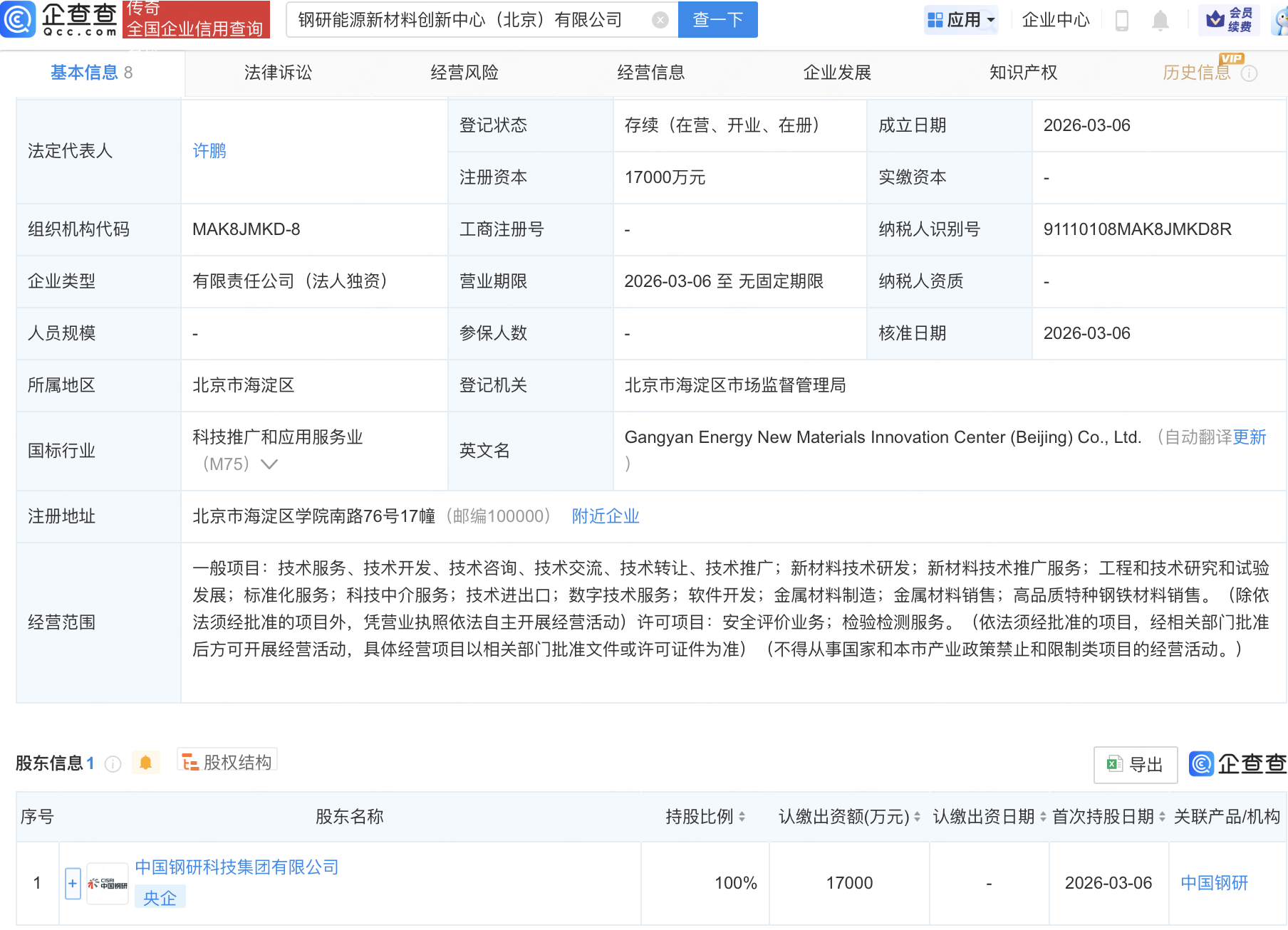The width and height of the screenshot is (1288, 930).
Task: Expand shareholder row with the plus button
Action: click(72, 882)
